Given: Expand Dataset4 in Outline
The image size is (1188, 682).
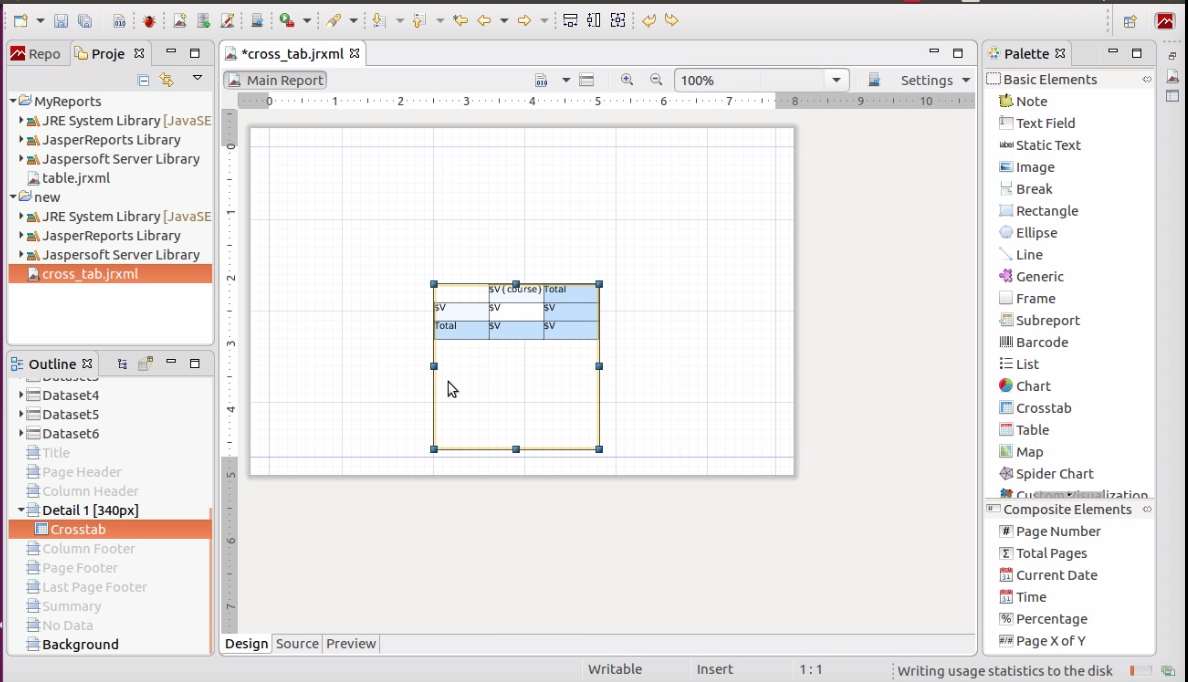Looking at the screenshot, I should coord(20,395).
